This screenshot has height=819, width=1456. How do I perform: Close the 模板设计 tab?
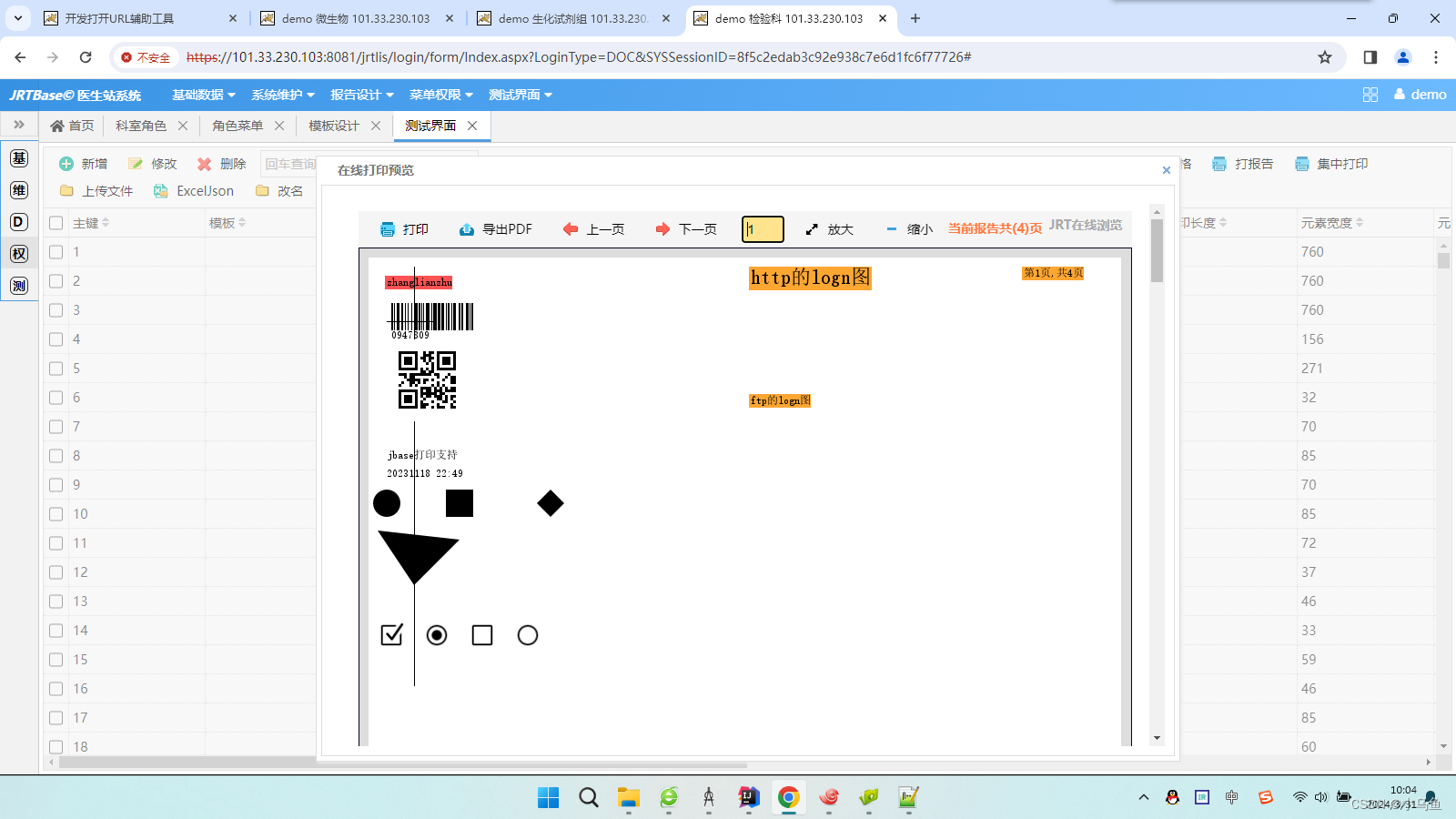(376, 126)
